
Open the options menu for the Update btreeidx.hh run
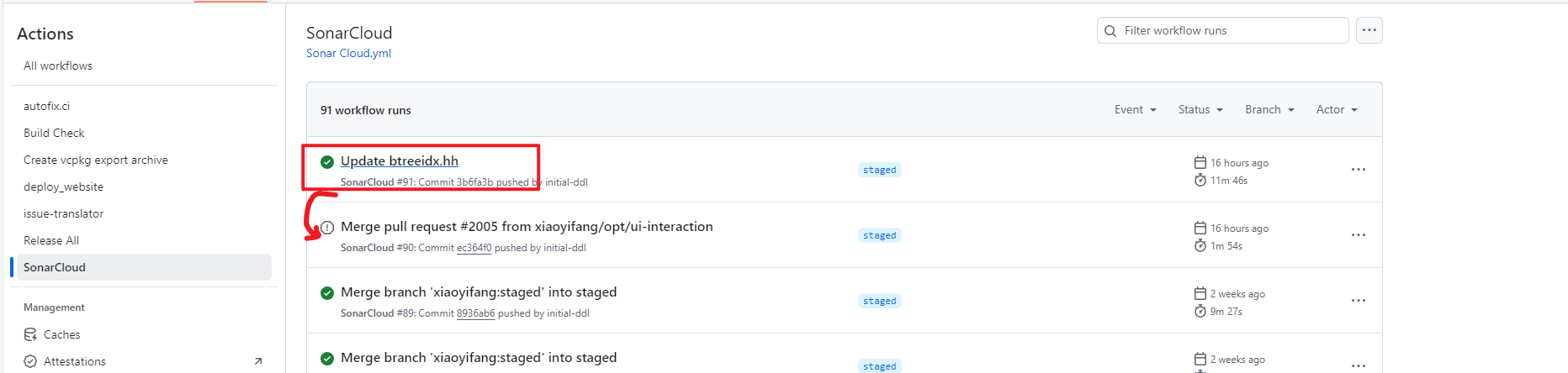point(1359,170)
